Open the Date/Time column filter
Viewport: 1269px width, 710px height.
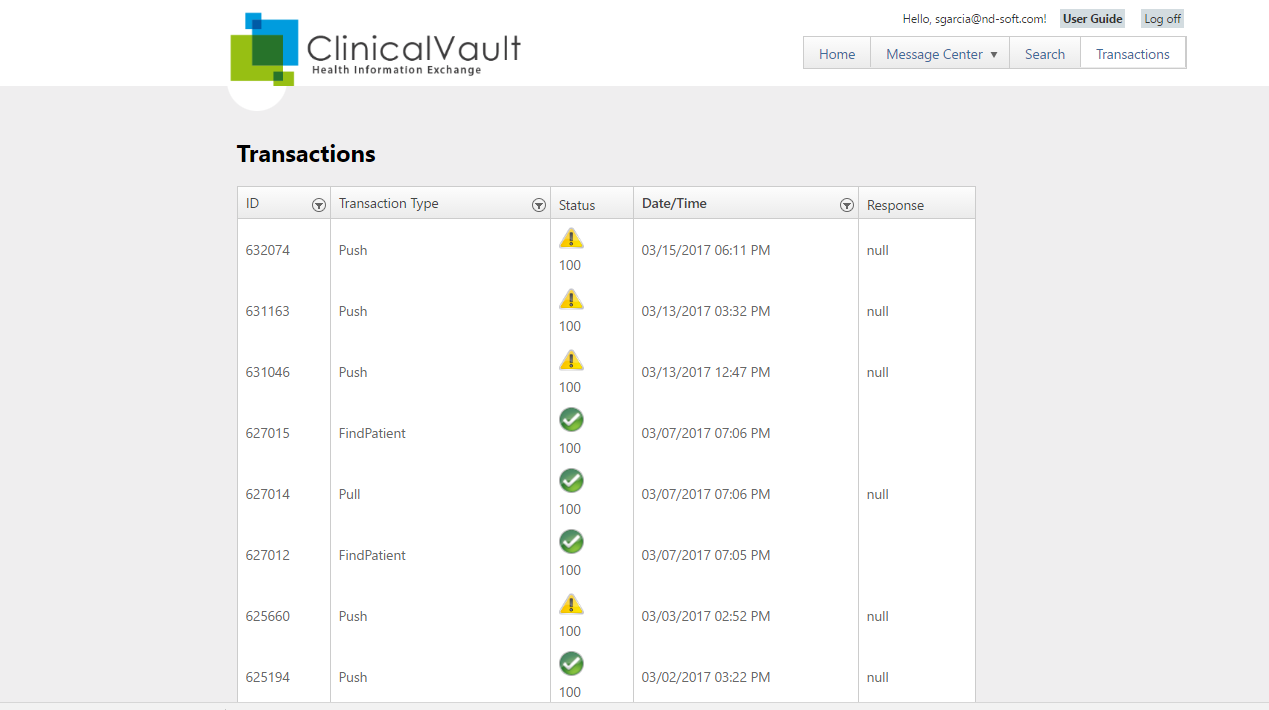pos(847,205)
